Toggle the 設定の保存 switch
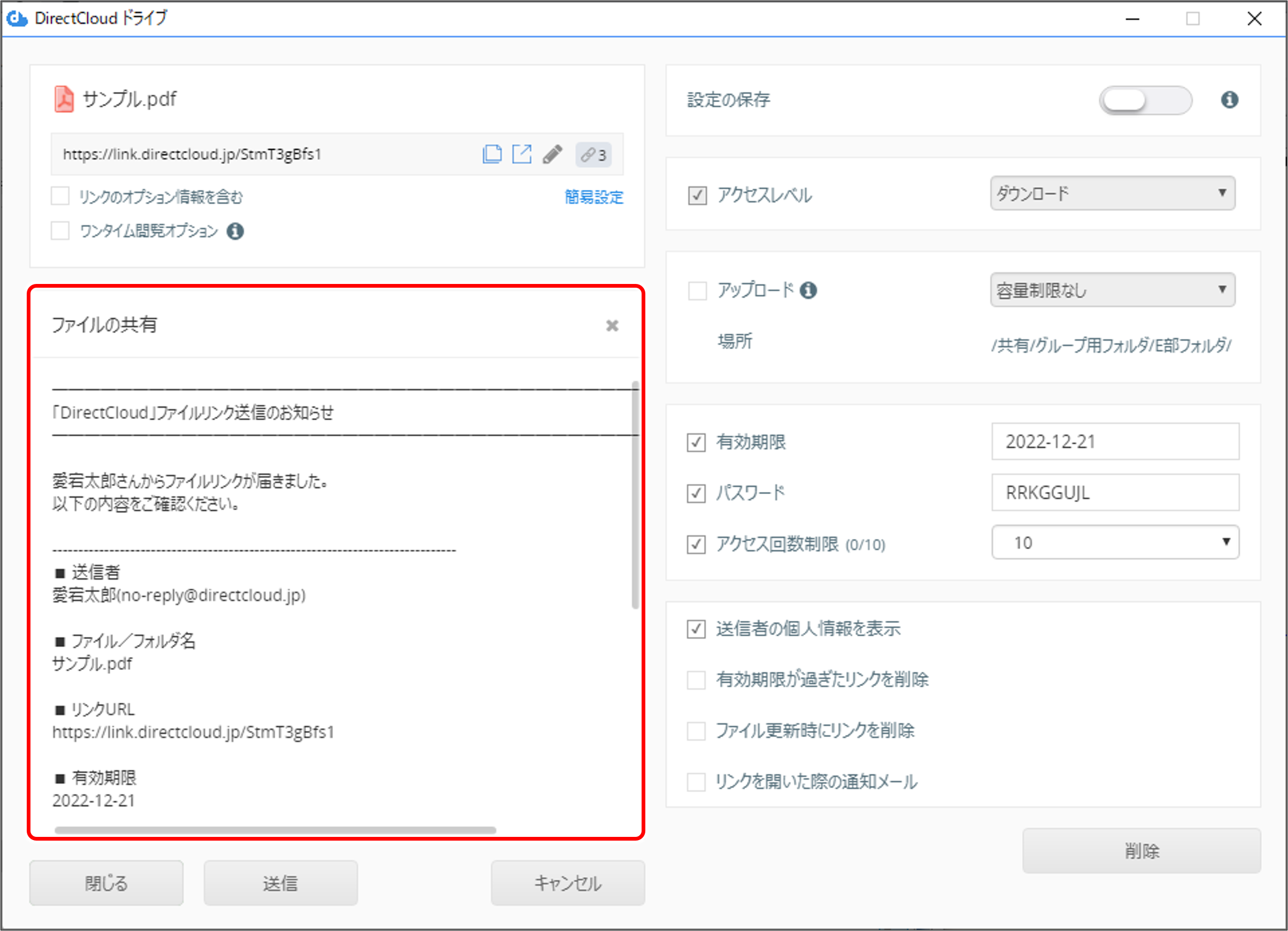This screenshot has width=1288, height=931. point(1145,101)
